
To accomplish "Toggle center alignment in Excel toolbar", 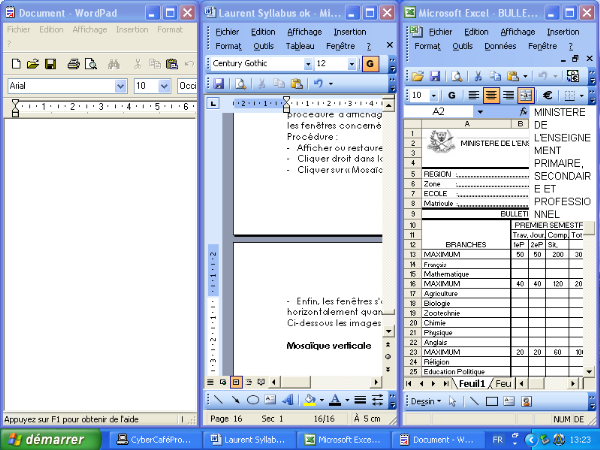I will 490,95.
